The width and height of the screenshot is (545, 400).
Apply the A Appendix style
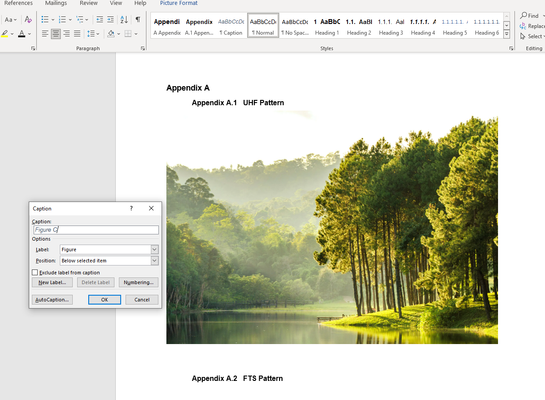[167, 27]
